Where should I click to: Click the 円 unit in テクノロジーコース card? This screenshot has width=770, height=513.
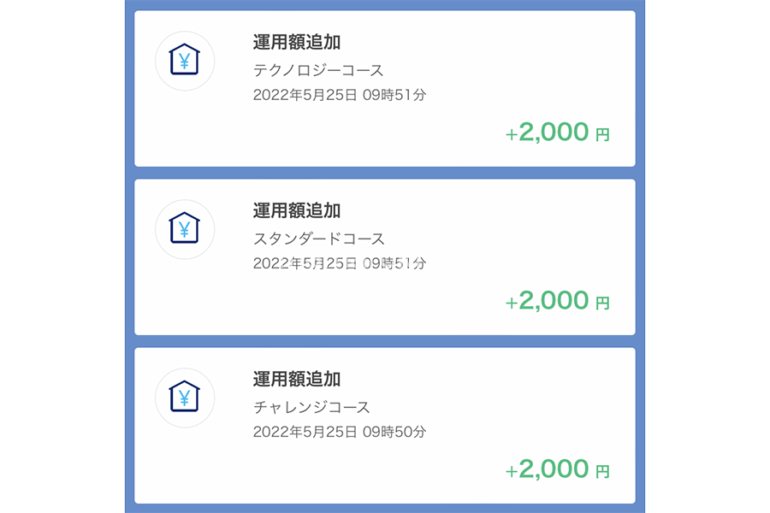coord(602,135)
